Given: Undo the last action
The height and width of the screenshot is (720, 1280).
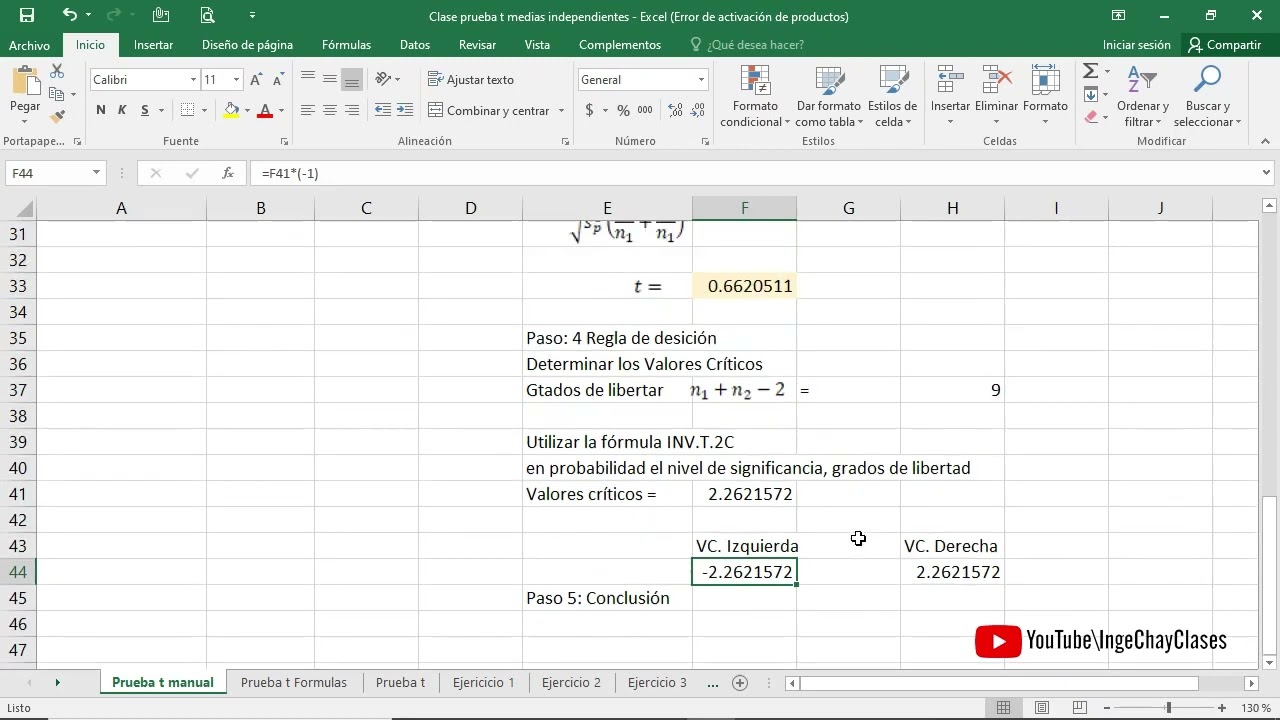Looking at the screenshot, I should coord(69,15).
